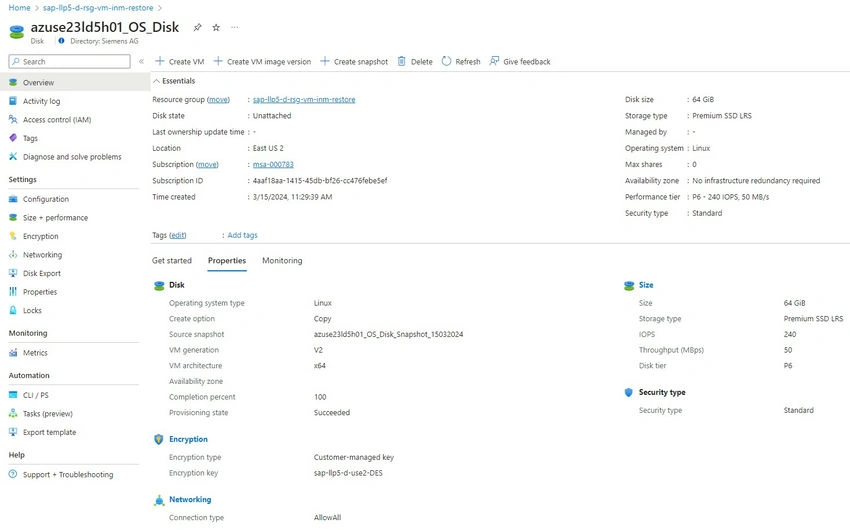Click Add tags link
This screenshot has width=850, height=530.
242,235
